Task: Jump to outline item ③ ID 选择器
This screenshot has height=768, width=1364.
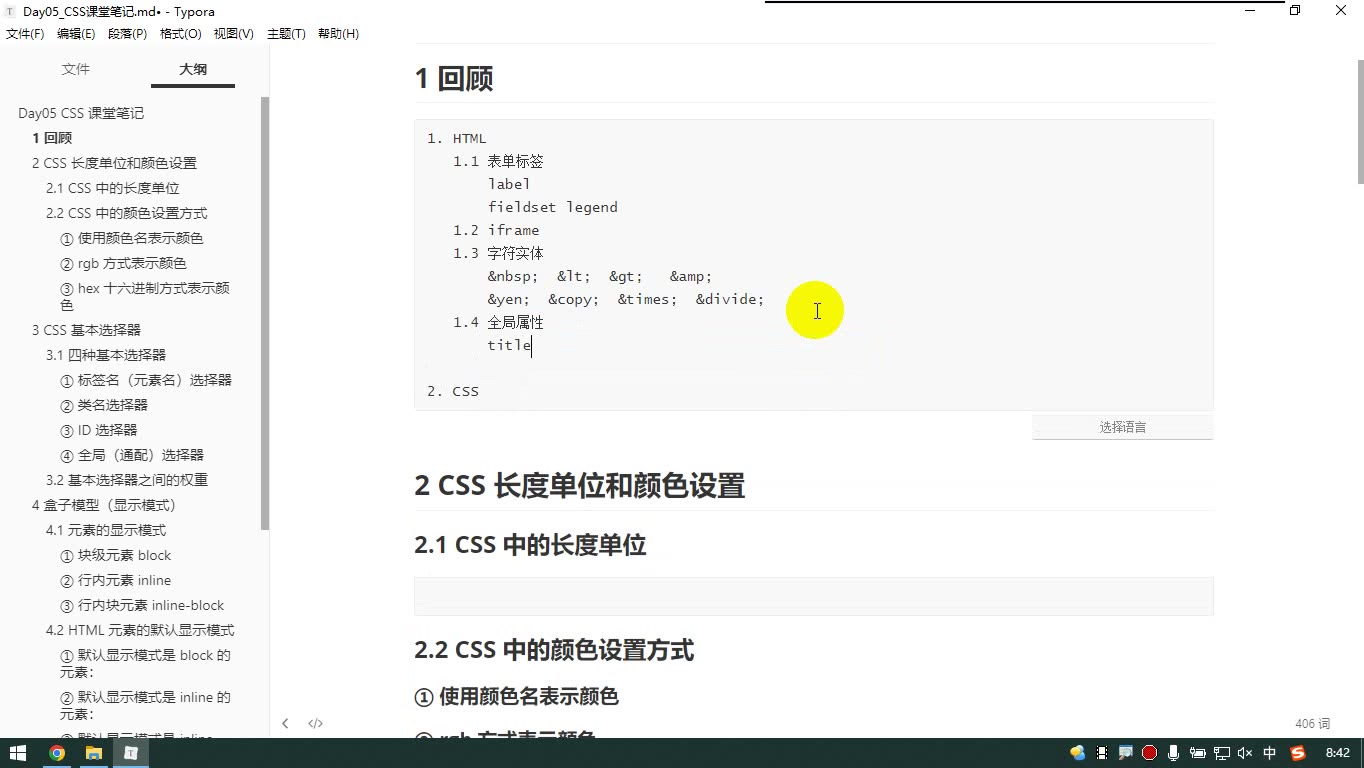Action: pos(99,430)
